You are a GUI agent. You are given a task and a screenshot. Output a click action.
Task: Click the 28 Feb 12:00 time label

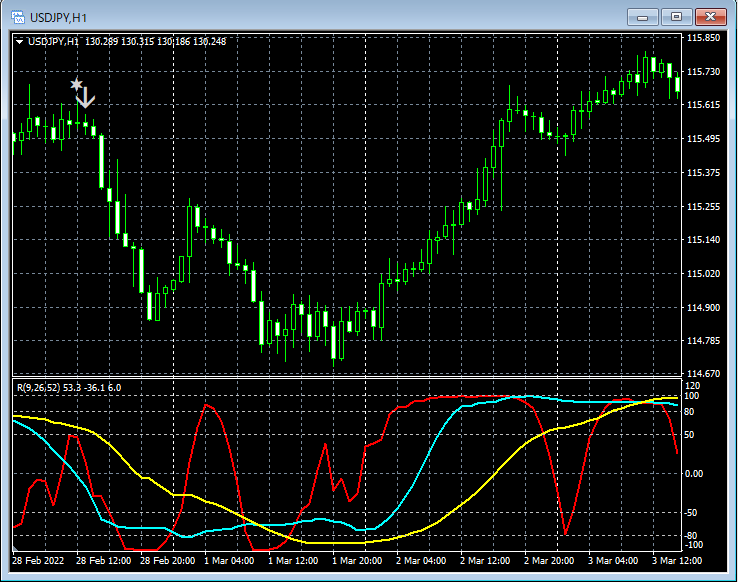(103, 561)
